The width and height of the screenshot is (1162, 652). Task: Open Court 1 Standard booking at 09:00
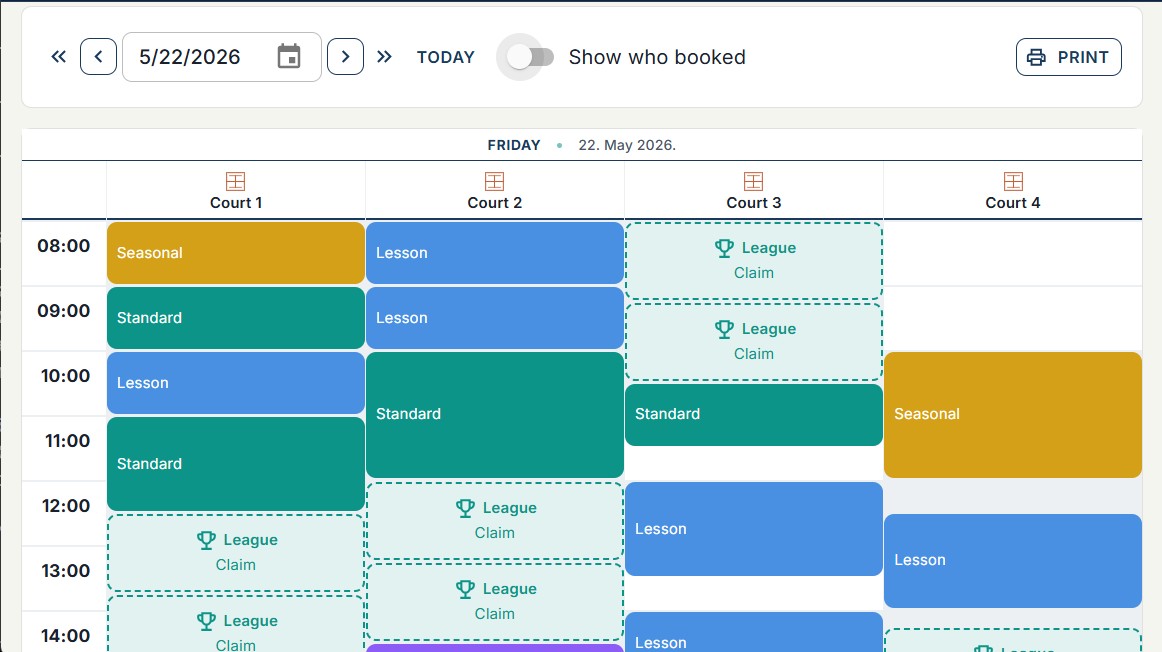click(236, 318)
